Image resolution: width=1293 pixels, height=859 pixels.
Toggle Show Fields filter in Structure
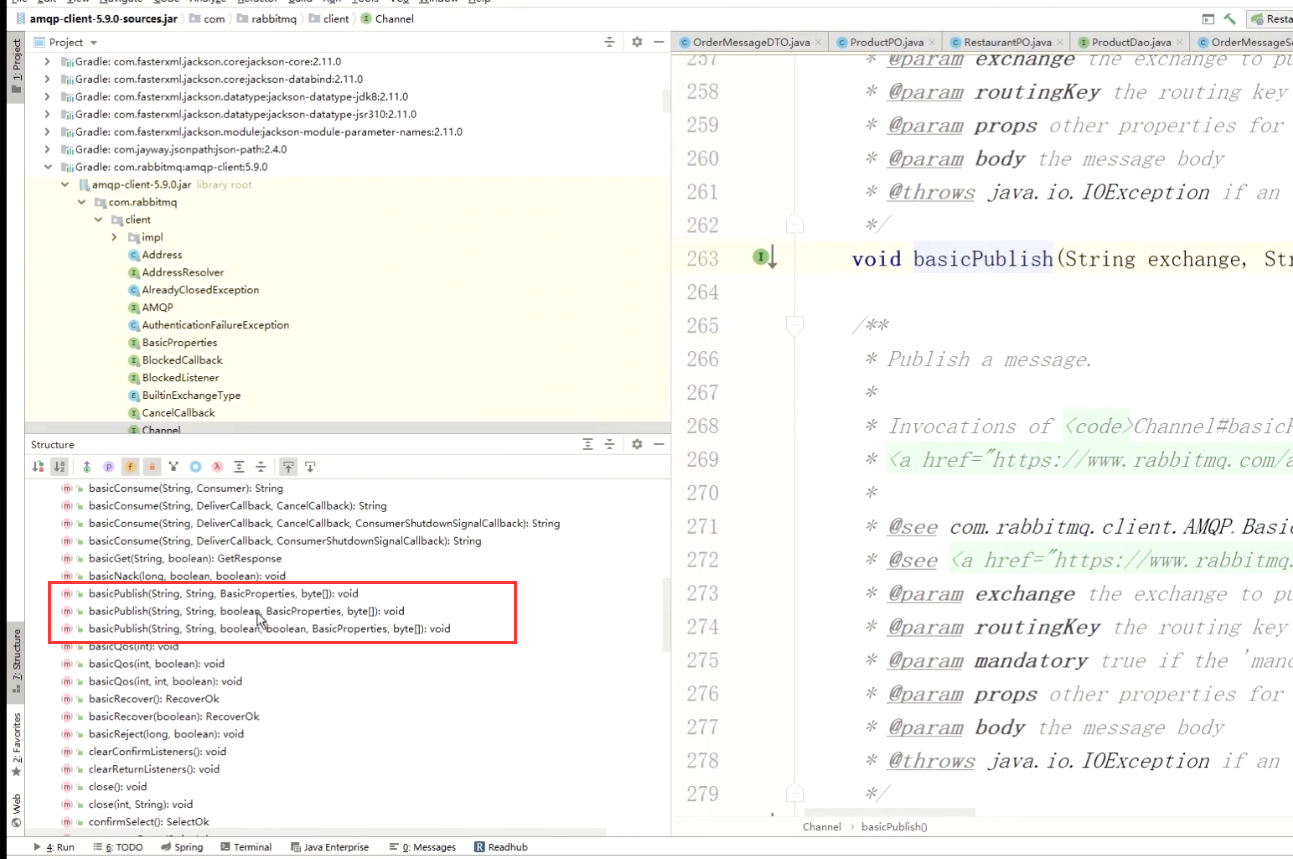pos(130,467)
